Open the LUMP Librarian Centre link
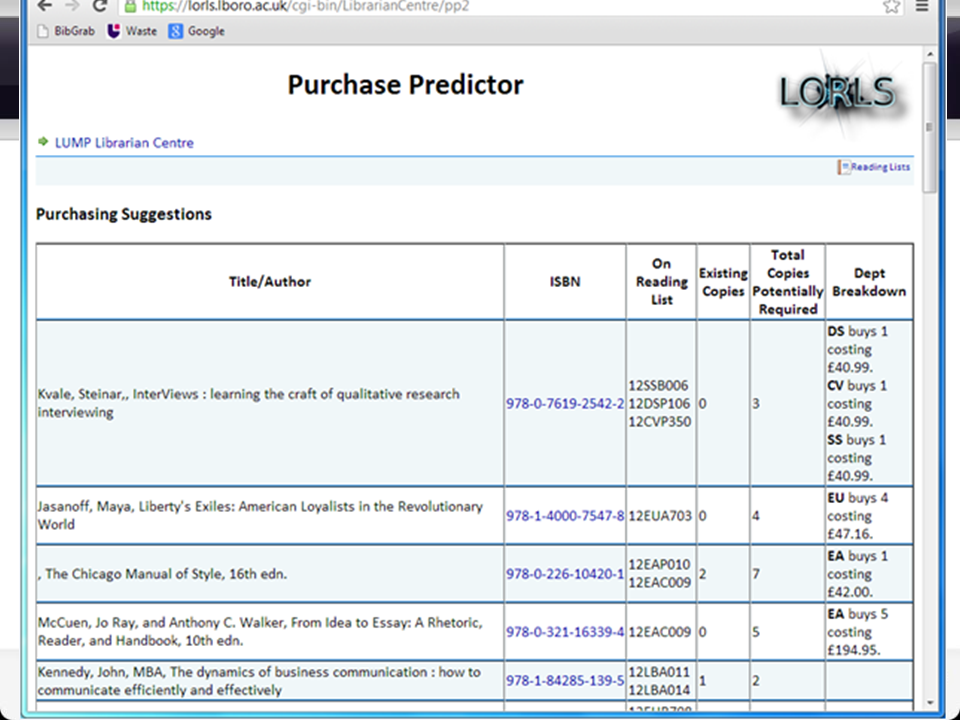The height and width of the screenshot is (720, 960). point(124,143)
